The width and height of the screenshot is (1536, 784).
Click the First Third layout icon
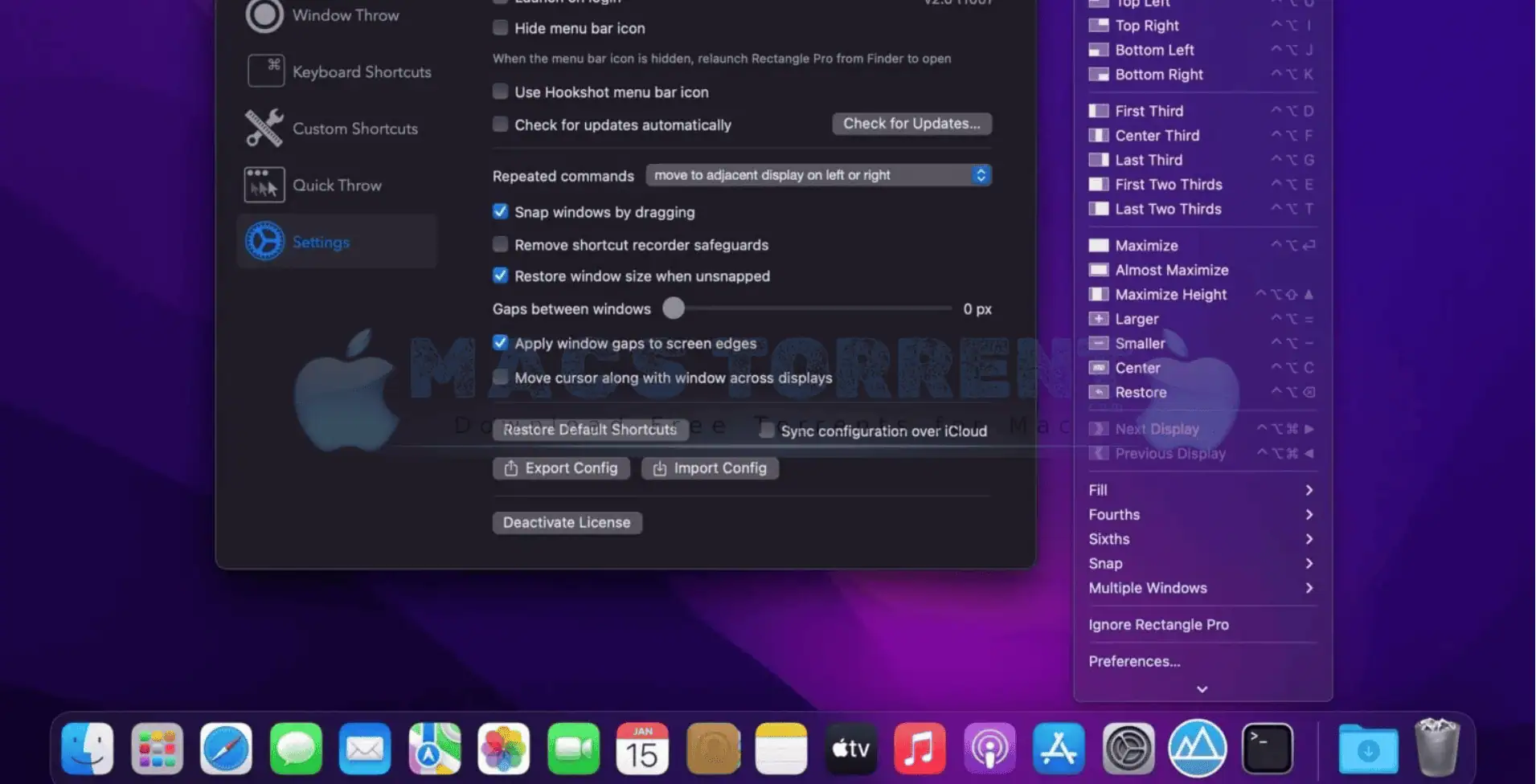[1098, 111]
